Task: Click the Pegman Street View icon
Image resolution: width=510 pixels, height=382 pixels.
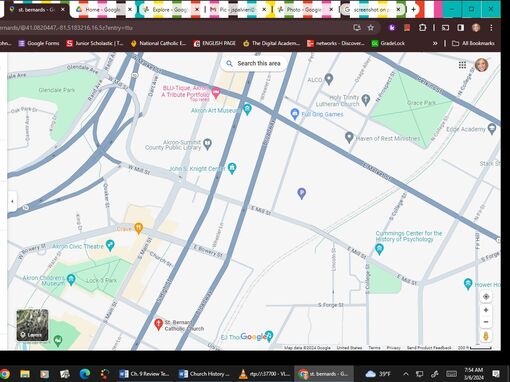Action: coord(486,336)
